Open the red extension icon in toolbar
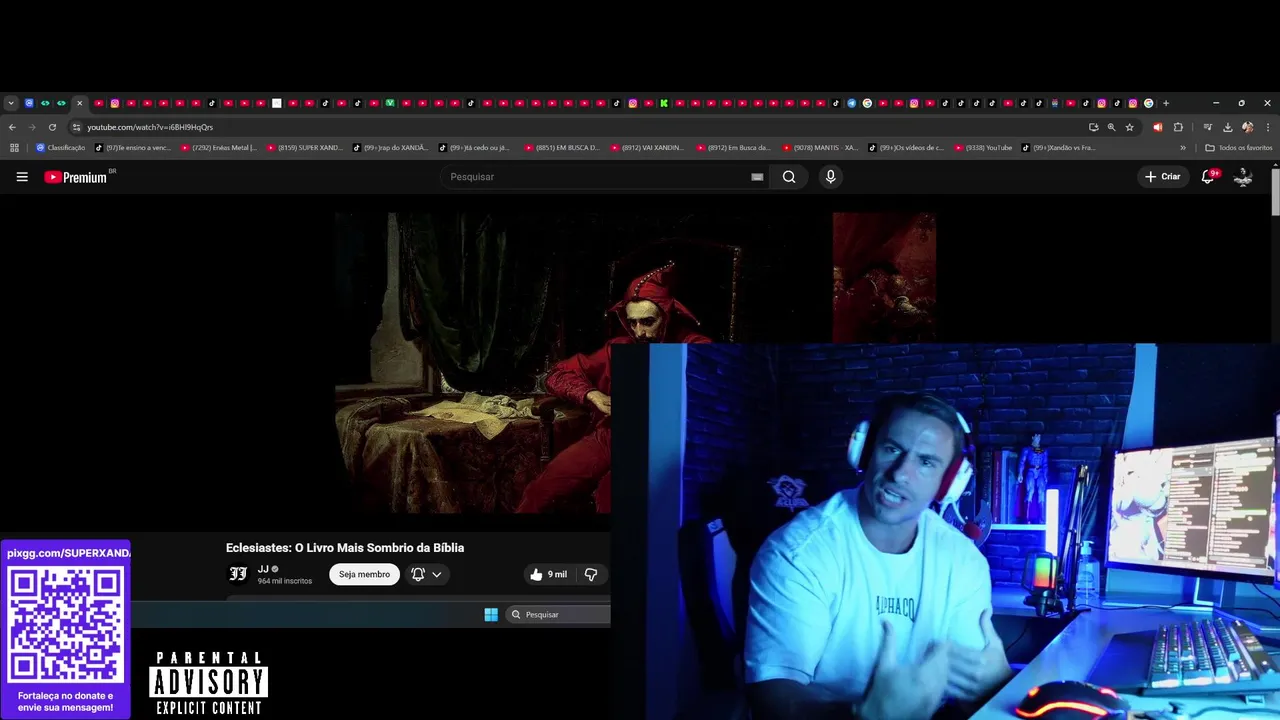The width and height of the screenshot is (1280, 720). point(1157,127)
